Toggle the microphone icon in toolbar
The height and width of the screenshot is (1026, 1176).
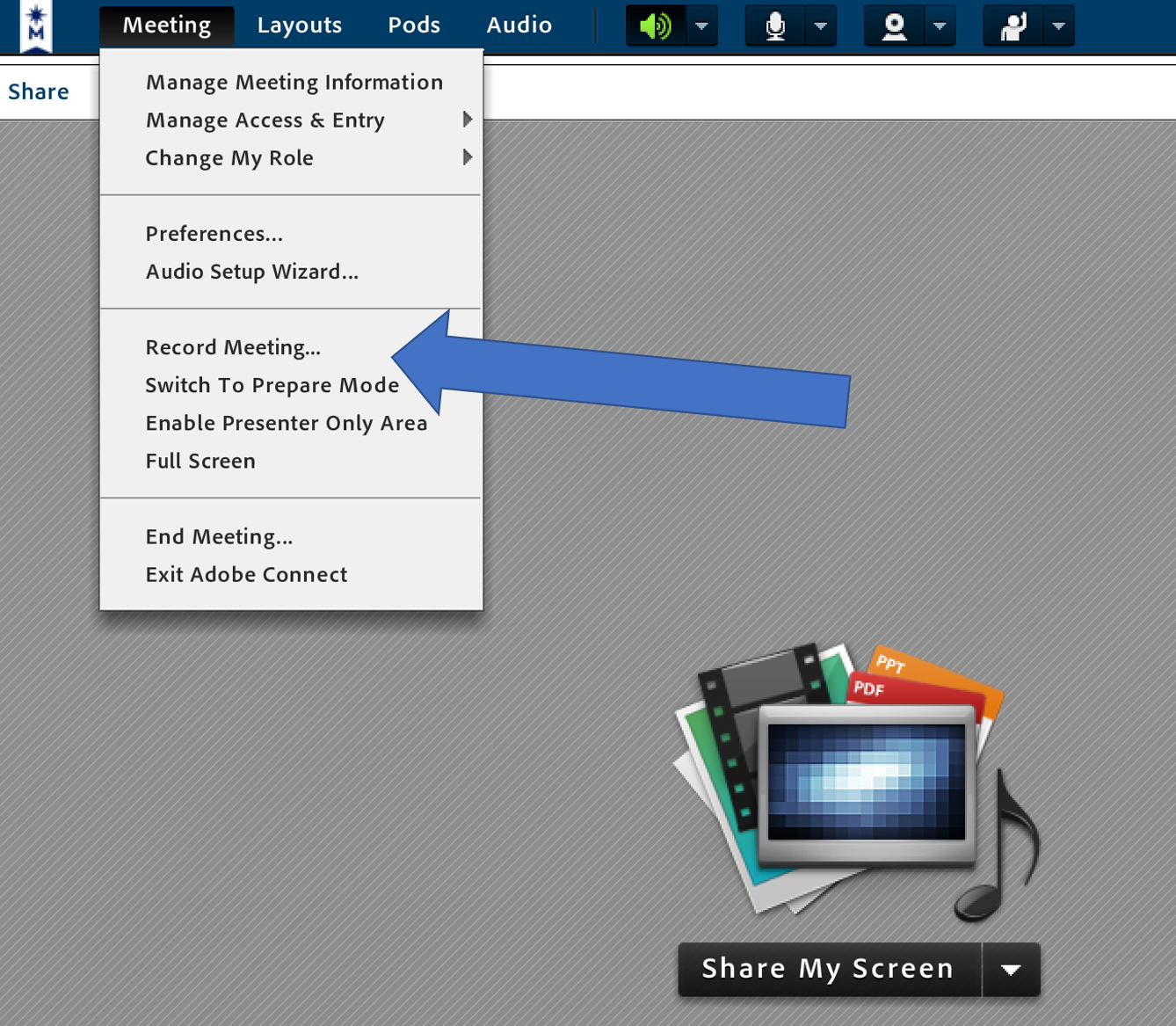click(775, 26)
